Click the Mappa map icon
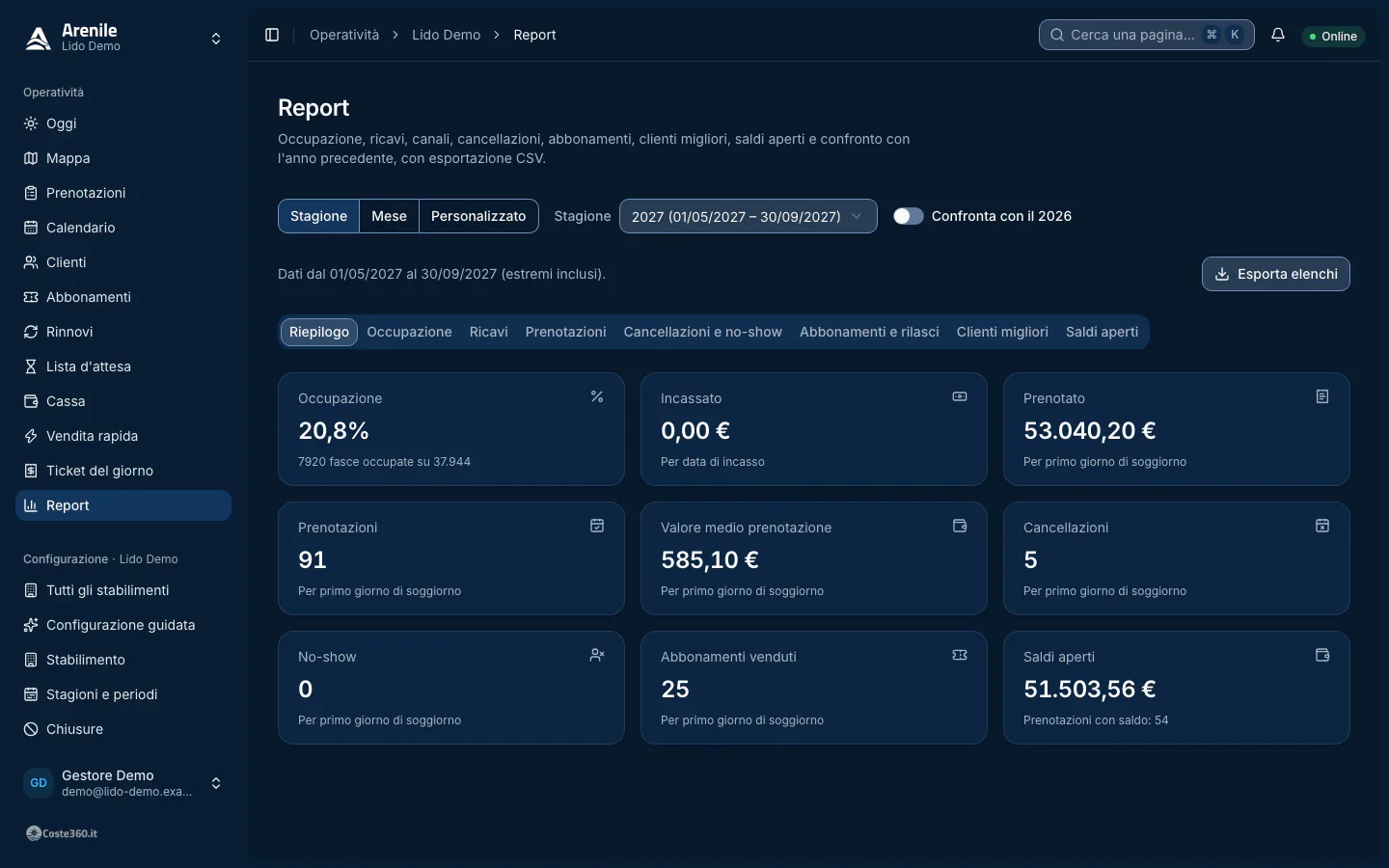Viewport: 1389px width, 868px height. pyautogui.click(x=31, y=158)
